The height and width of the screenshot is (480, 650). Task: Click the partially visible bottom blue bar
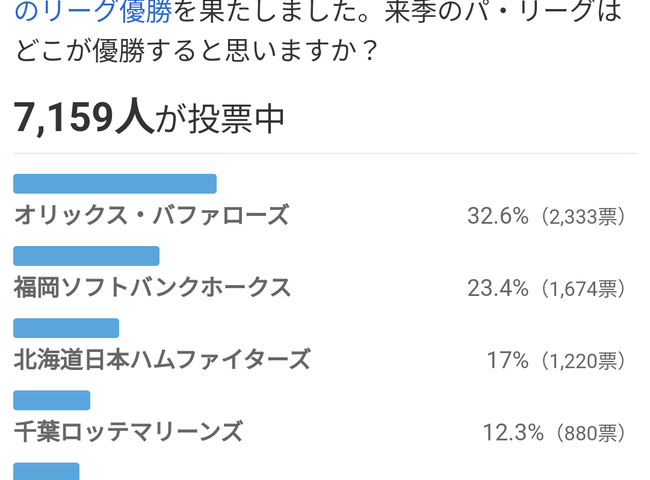click(x=46, y=471)
